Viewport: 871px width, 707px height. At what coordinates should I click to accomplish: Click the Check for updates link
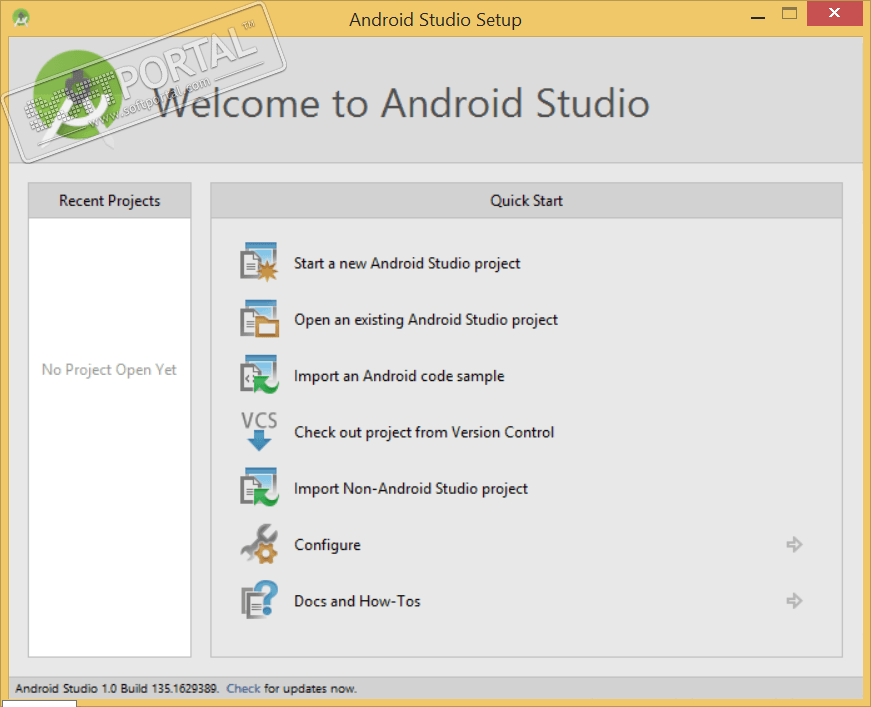pyautogui.click(x=243, y=689)
